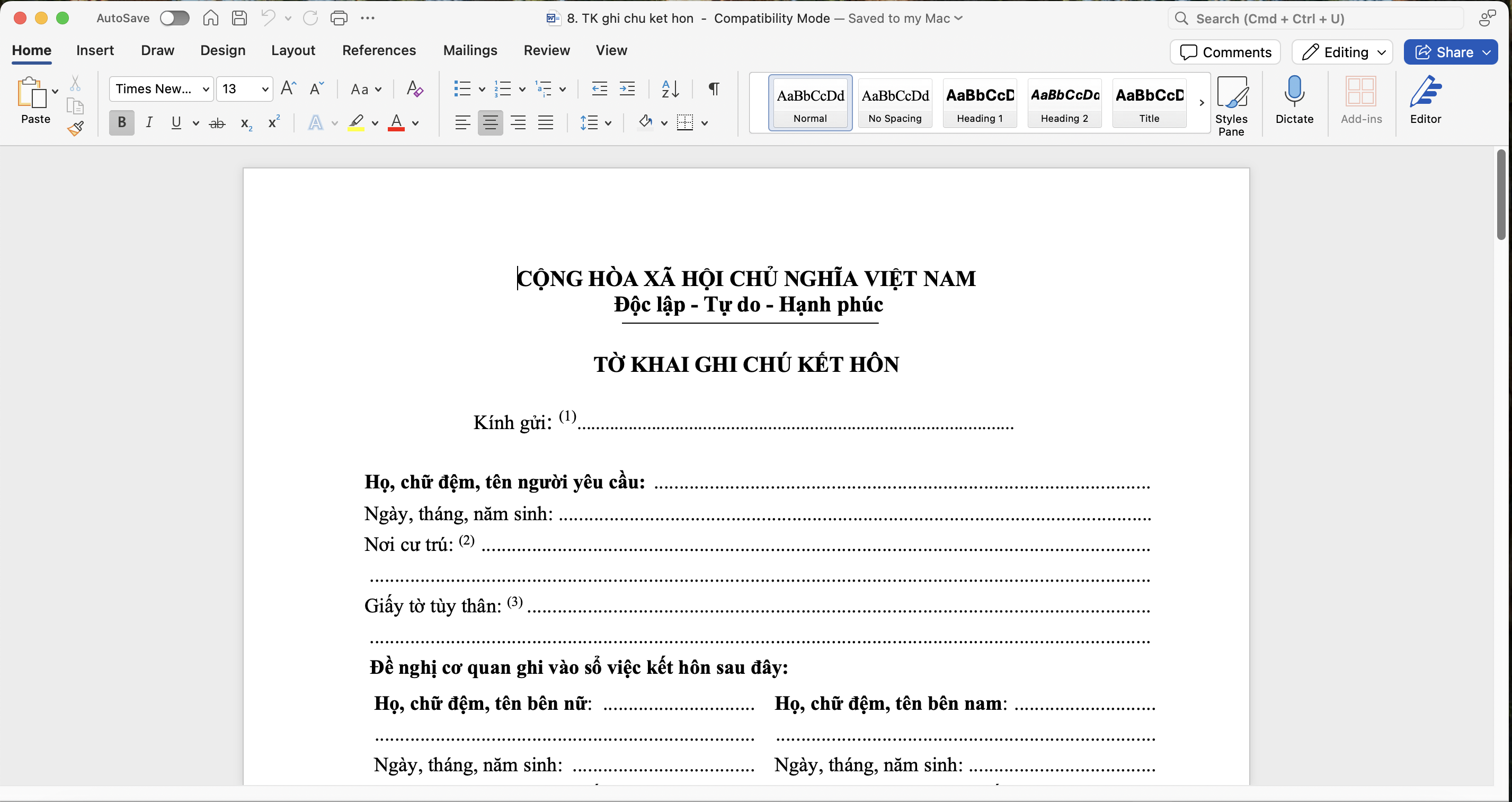Apply strikethrough formatting
Viewport: 1512px width, 802px height.
coord(217,123)
